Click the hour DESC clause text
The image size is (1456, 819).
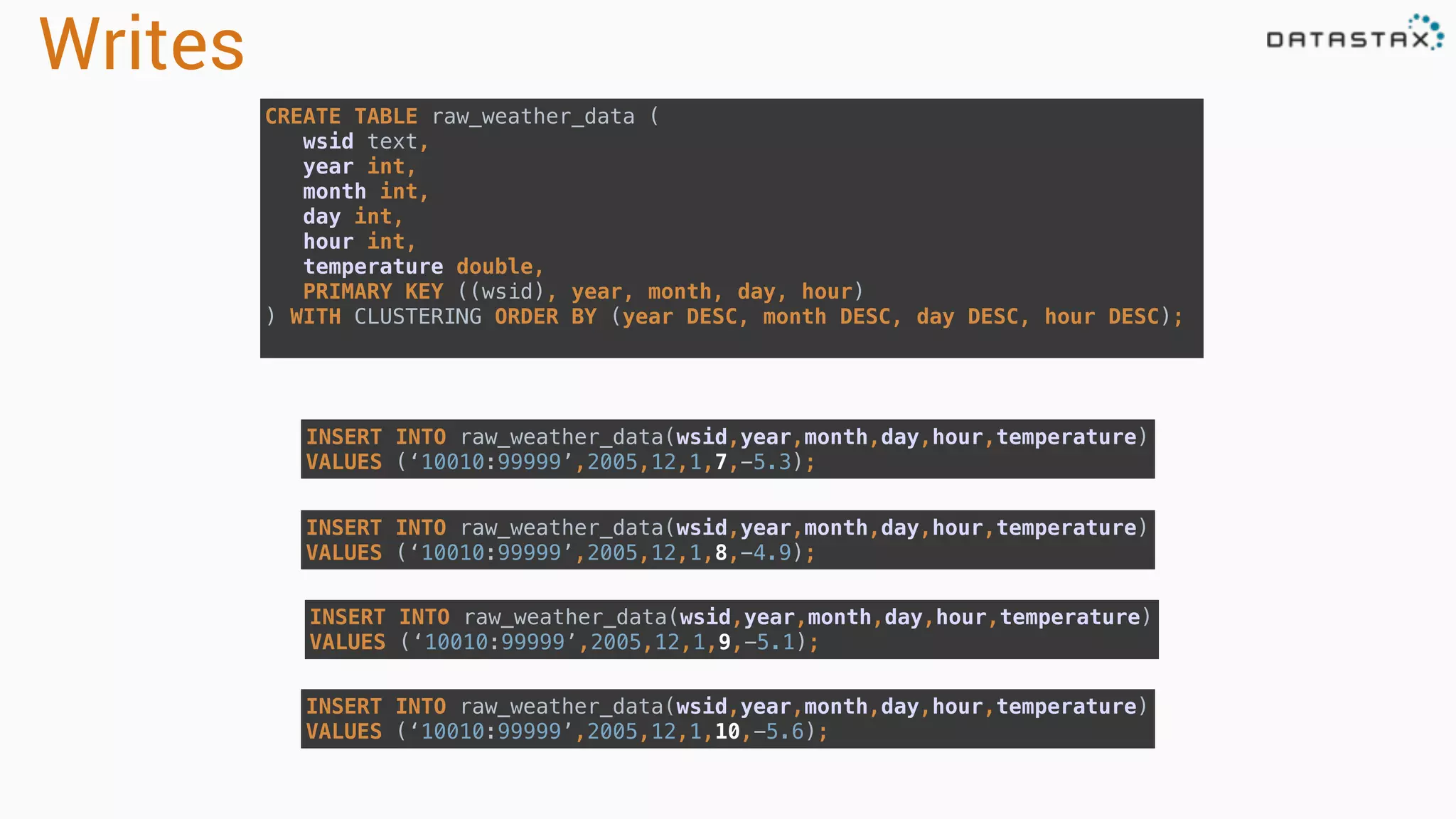tap(1101, 316)
